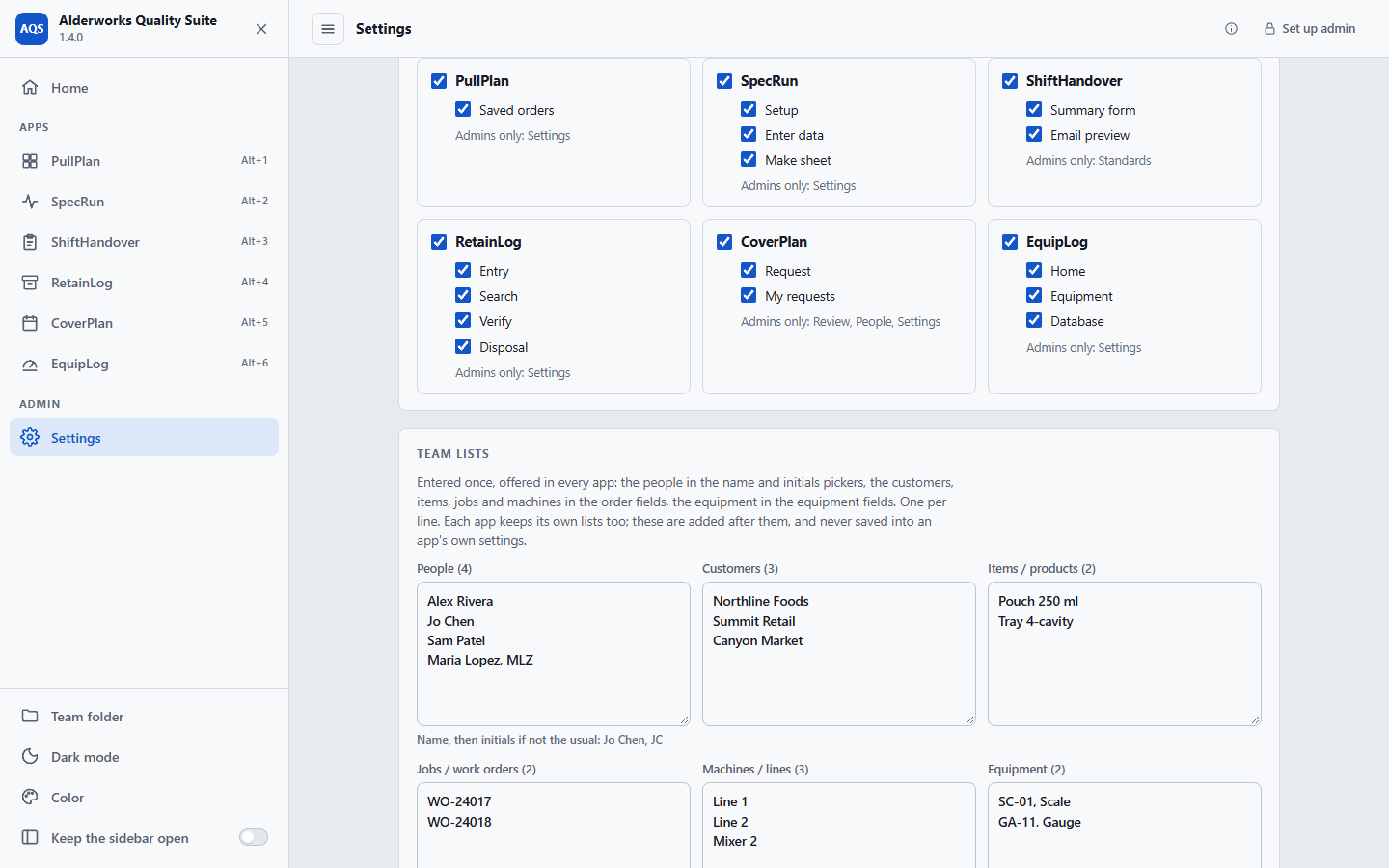This screenshot has width=1389, height=868.
Task: Uncheck Summary form under ShiftHandover
Action: 1034,110
